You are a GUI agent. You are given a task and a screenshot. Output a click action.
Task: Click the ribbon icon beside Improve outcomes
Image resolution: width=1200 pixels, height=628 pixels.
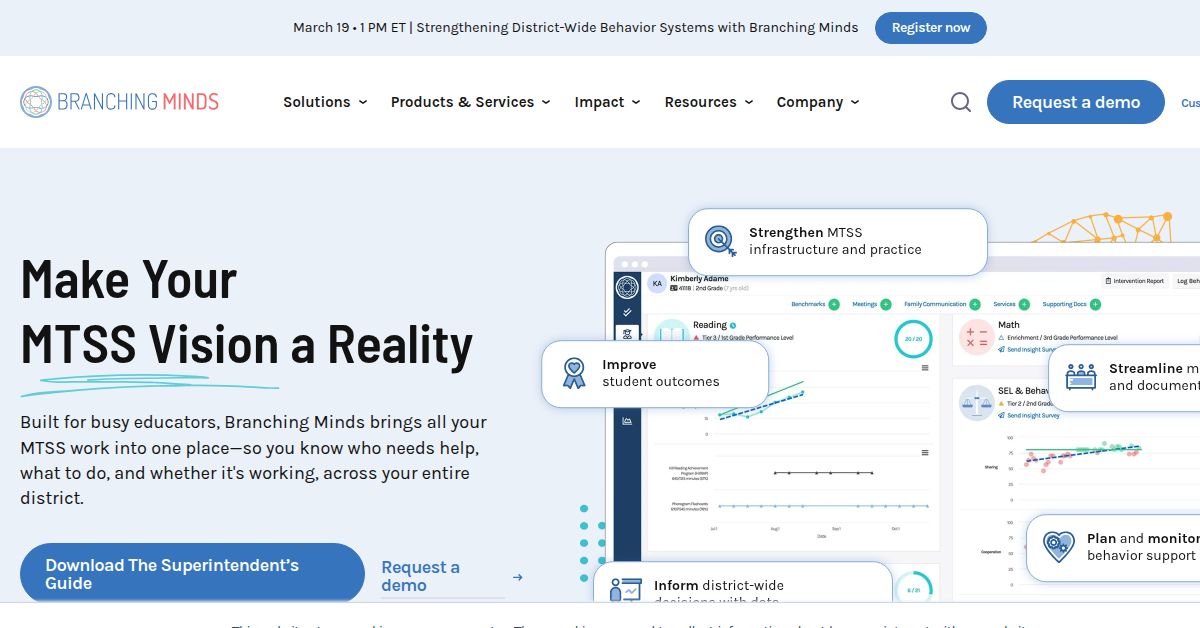tap(573, 373)
